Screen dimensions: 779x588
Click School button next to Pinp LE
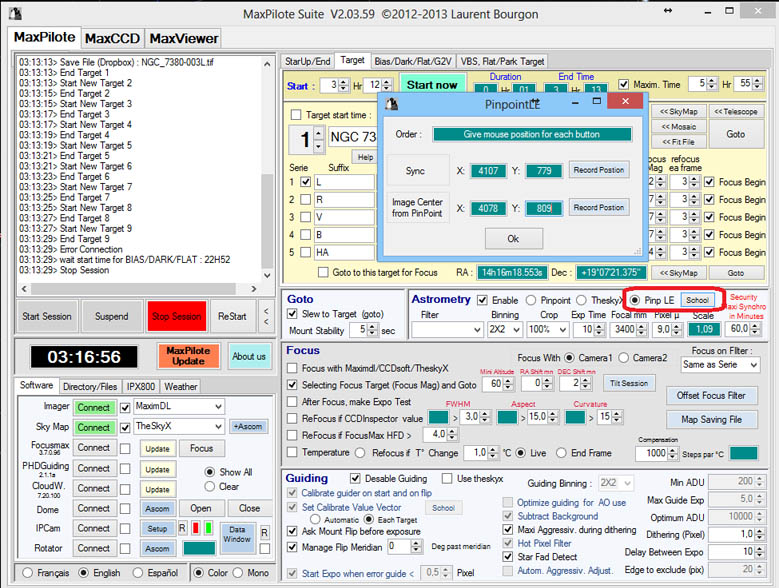(698, 300)
